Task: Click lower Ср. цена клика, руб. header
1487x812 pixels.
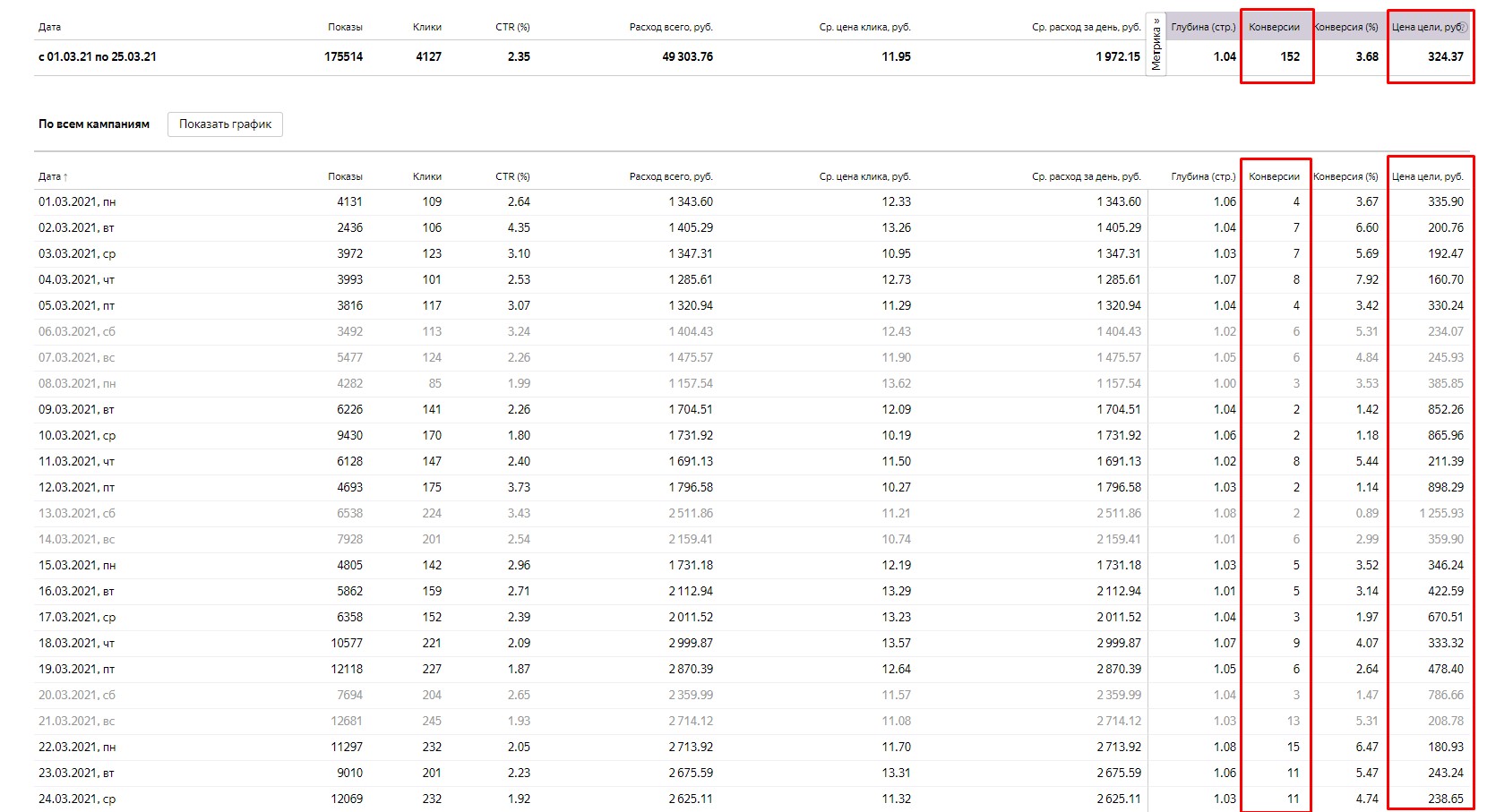Action: click(x=864, y=176)
